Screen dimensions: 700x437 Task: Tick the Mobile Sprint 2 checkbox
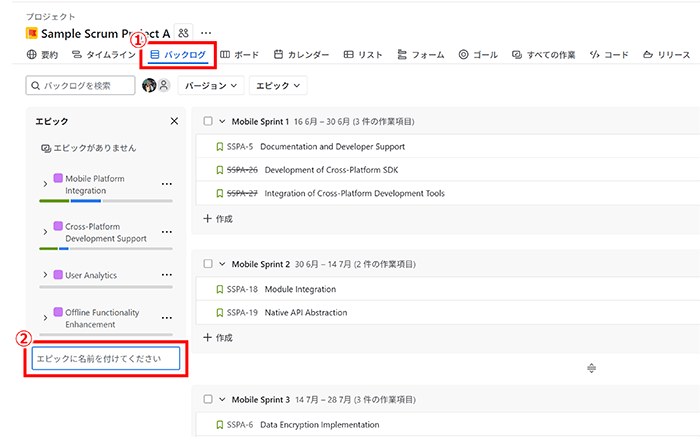click(208, 265)
